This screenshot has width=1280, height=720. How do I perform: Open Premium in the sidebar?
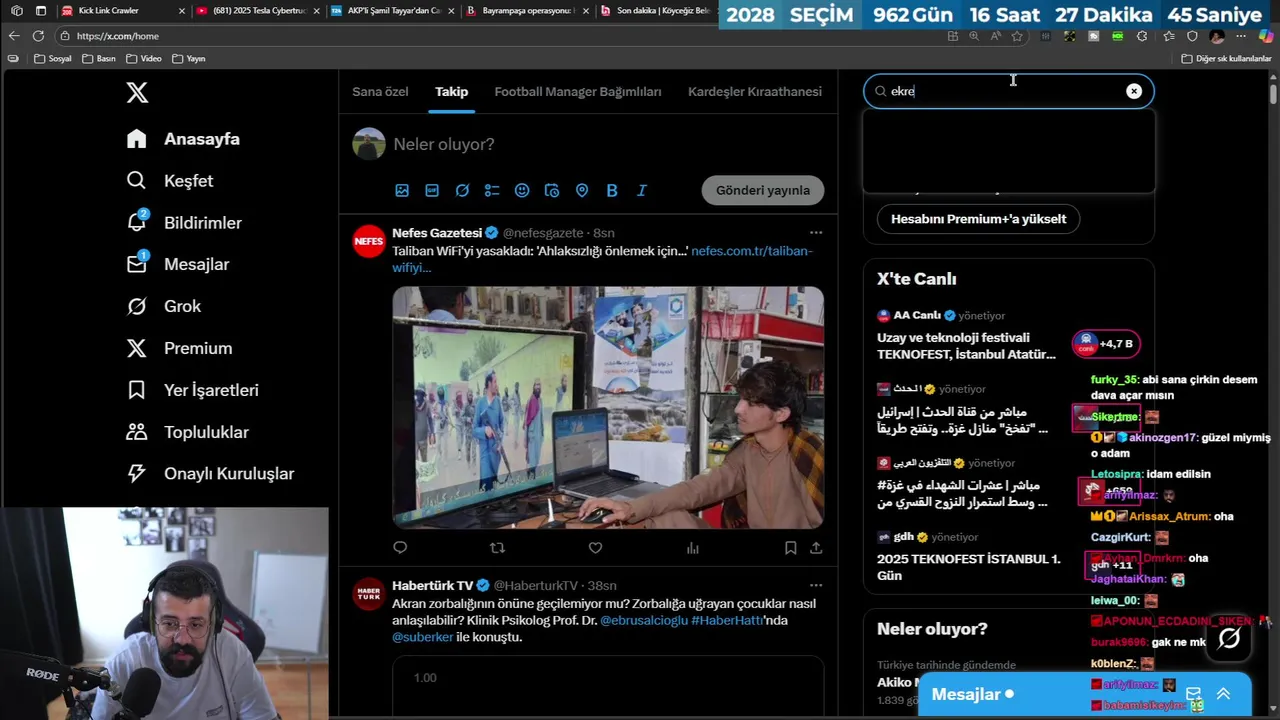179,349
